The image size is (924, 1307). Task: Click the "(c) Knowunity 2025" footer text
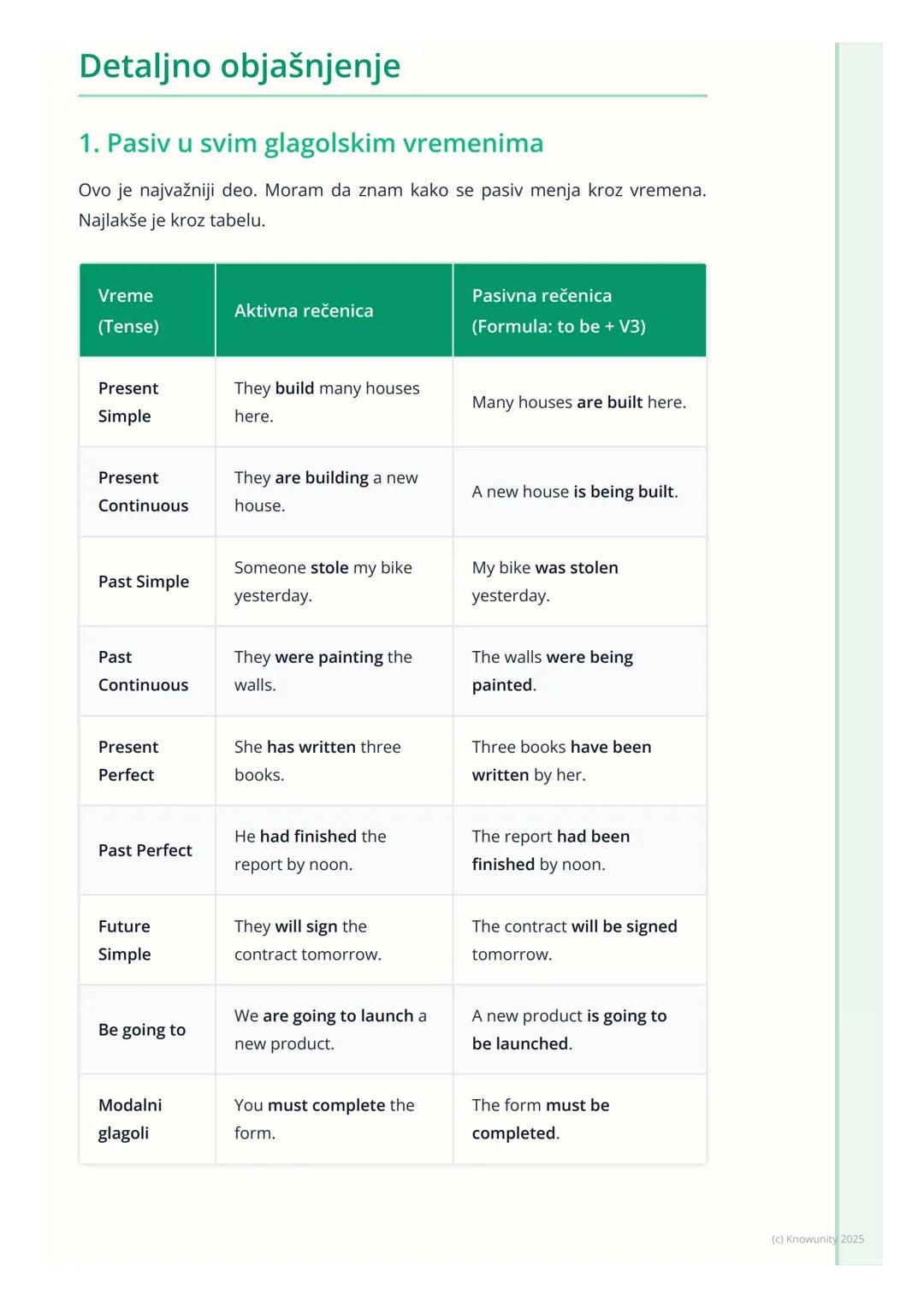coord(817,1239)
